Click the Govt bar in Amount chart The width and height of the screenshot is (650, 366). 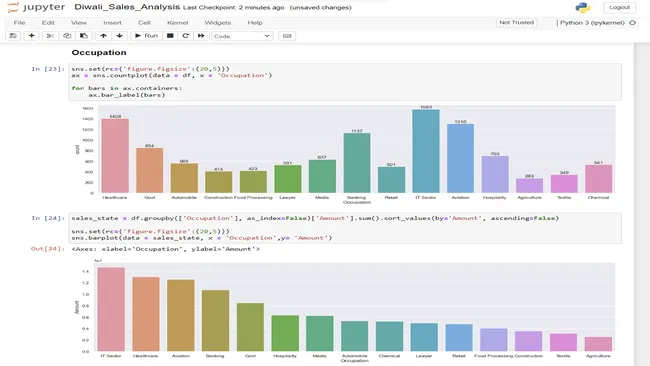tap(250, 327)
